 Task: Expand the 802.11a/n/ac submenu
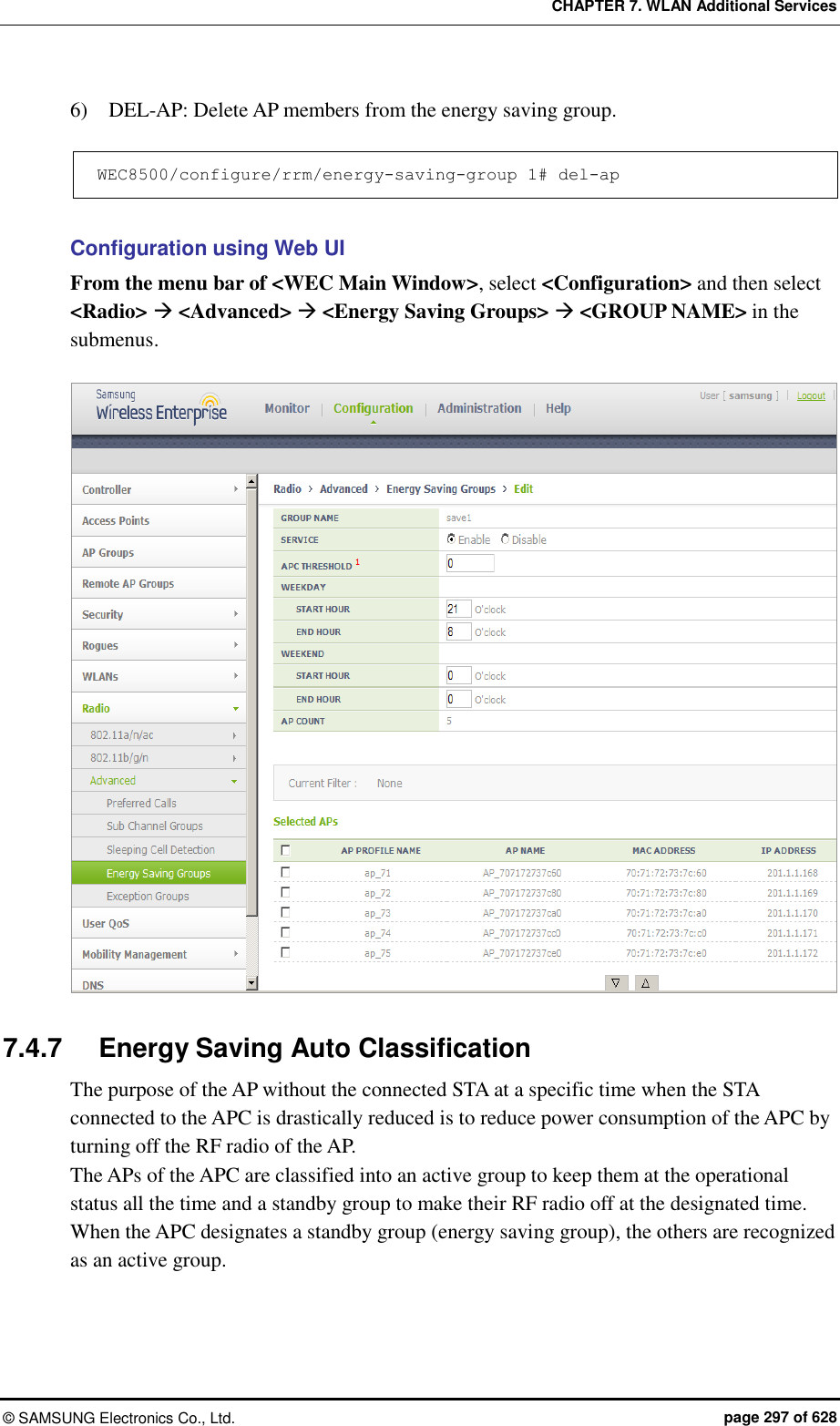[x=159, y=734]
